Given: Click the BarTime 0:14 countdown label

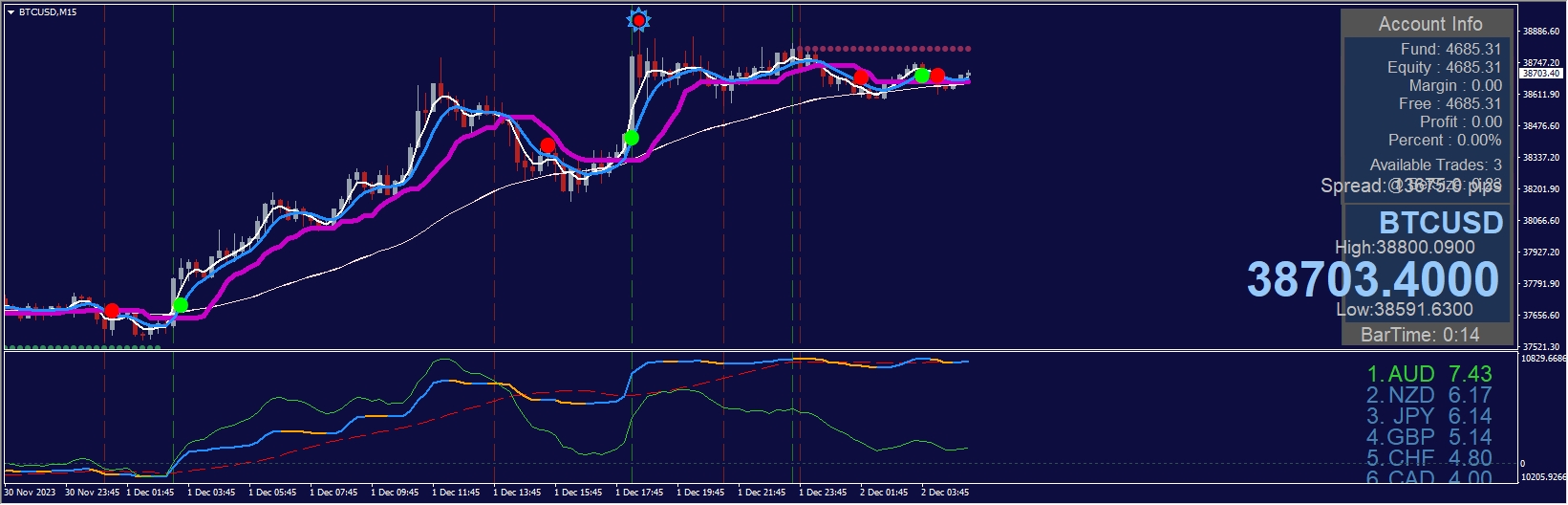Looking at the screenshot, I should [1419, 335].
